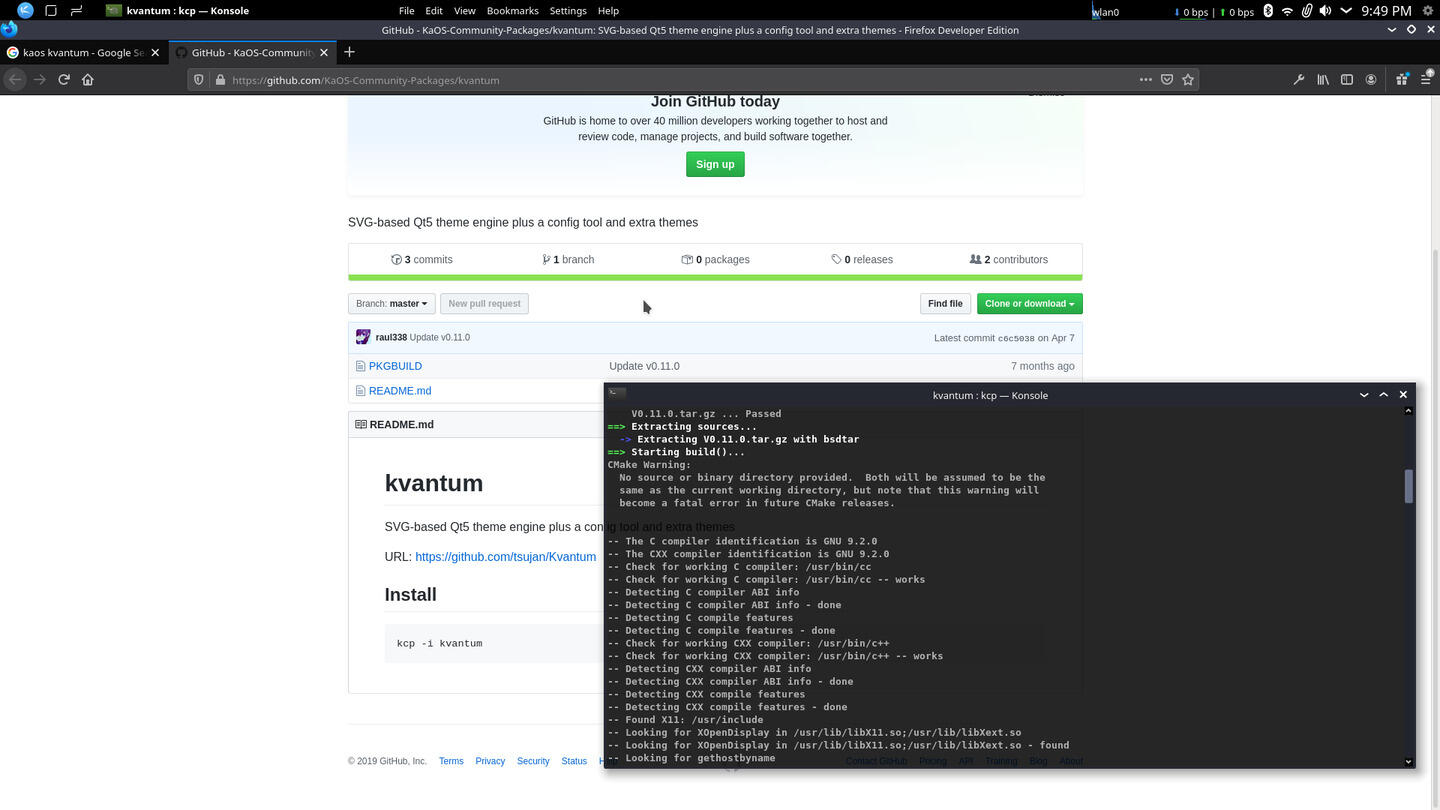View the 0 packages link
Viewport: 1440px width, 810px height.
pyautogui.click(x=715, y=259)
